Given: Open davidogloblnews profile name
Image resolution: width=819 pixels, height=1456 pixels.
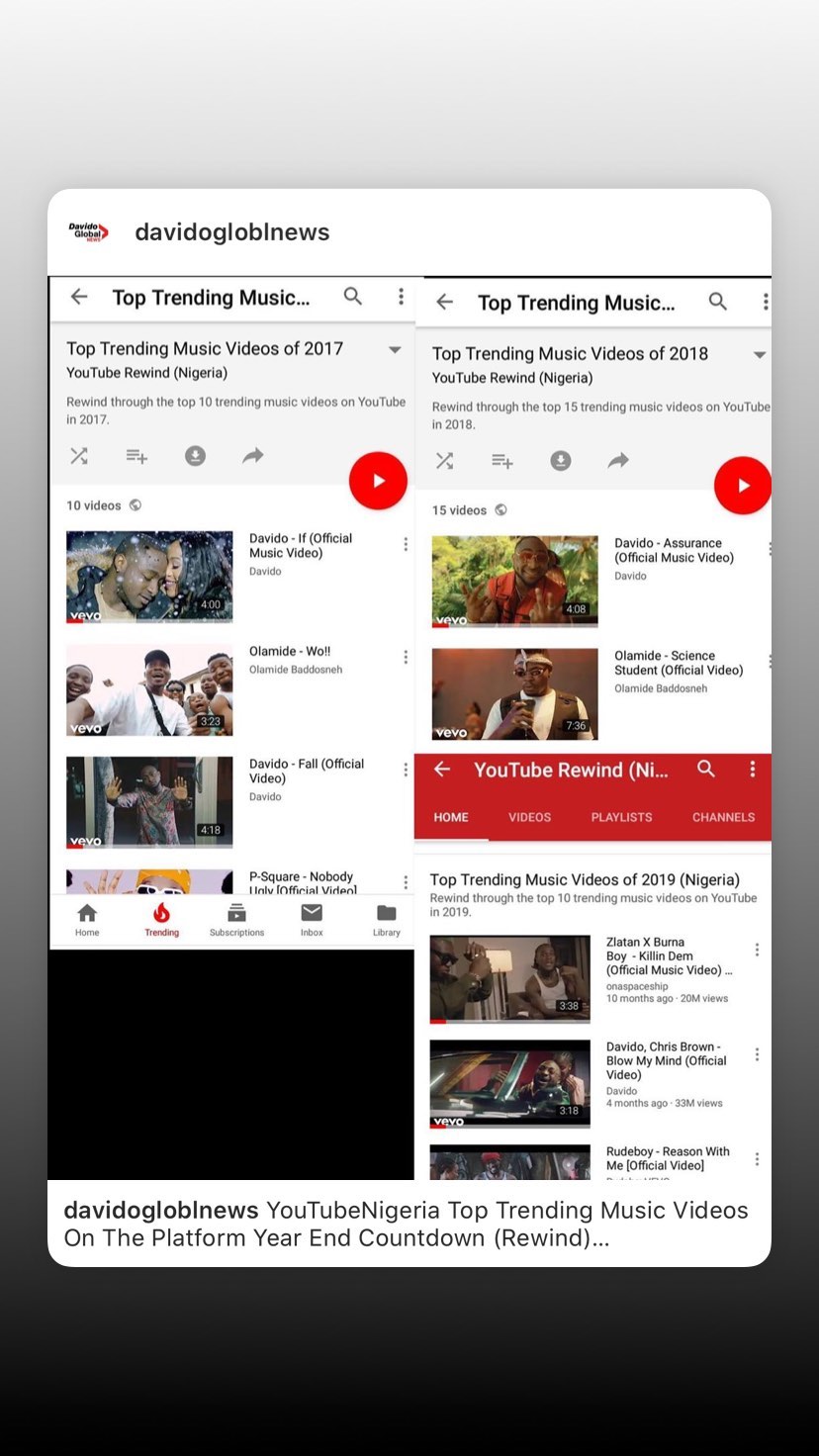Looking at the screenshot, I should point(231,232).
